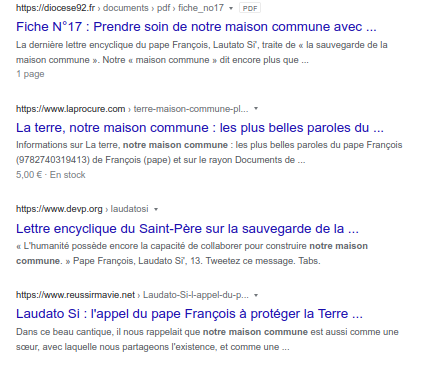425x369 pixels.
Task: Click the 'fiche_no17' breadcrumb segment
Action: click(x=201, y=8)
